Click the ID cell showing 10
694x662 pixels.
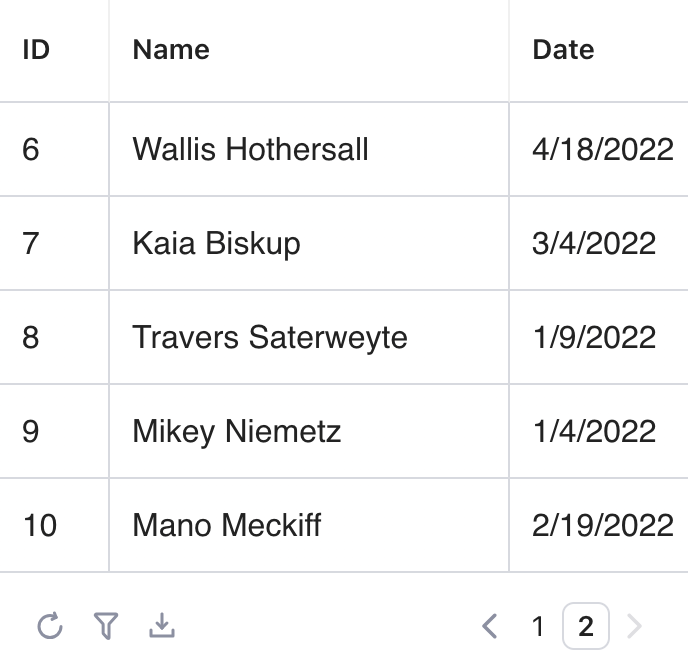(x=40, y=525)
